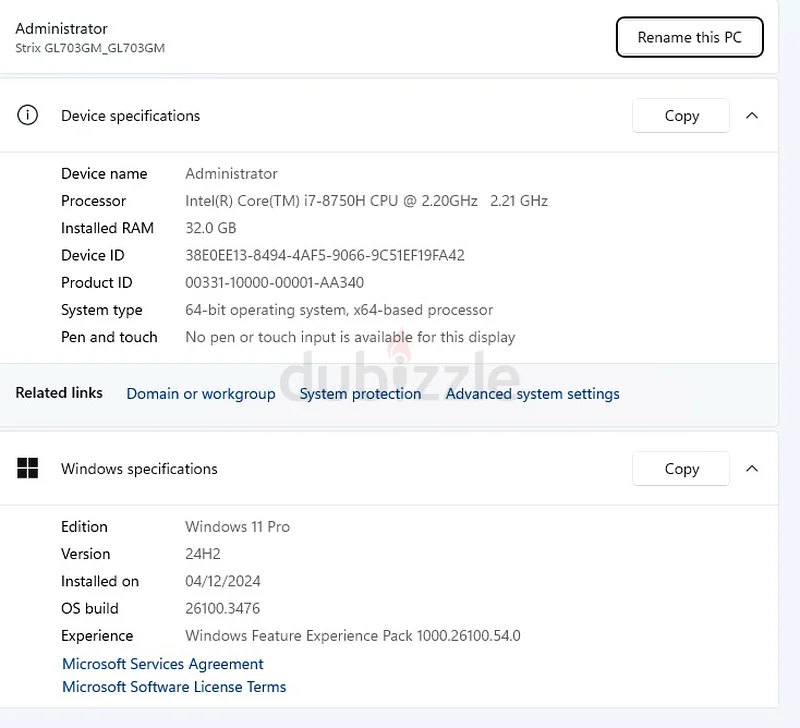Click the Related links label
Screen dimensions: 800x728
(x=59, y=393)
